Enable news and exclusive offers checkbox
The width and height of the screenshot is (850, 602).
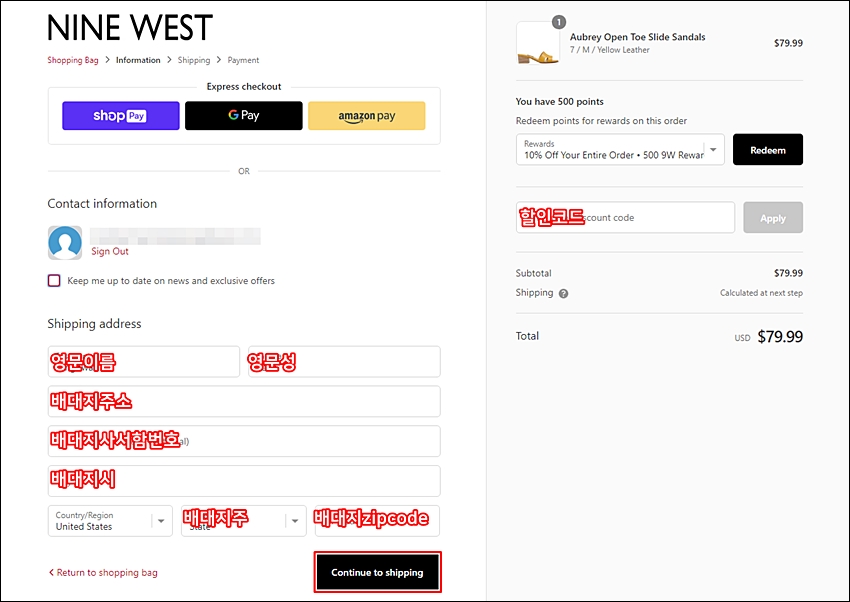point(54,281)
